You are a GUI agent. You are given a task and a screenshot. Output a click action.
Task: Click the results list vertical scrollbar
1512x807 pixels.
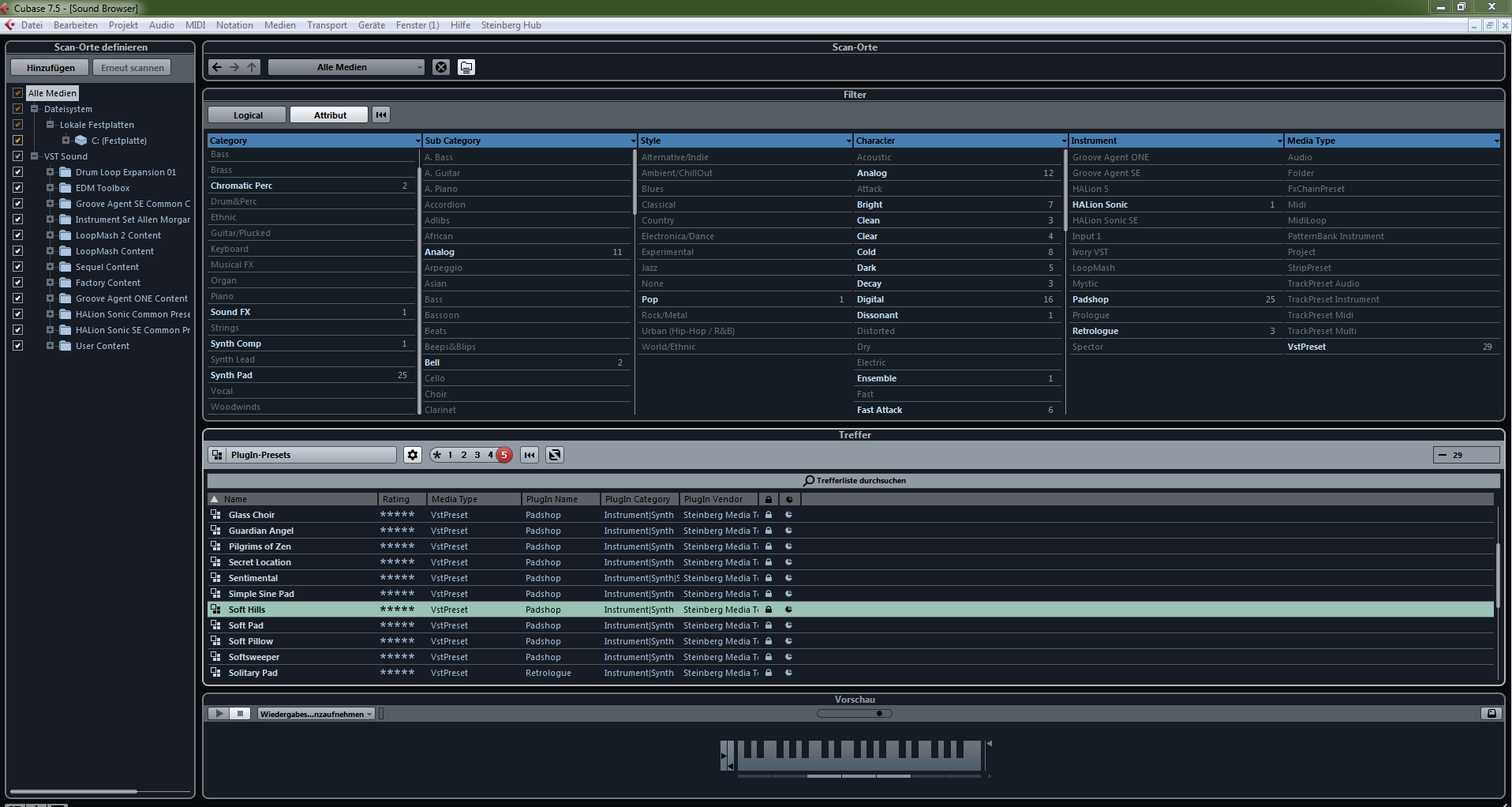click(1497, 576)
